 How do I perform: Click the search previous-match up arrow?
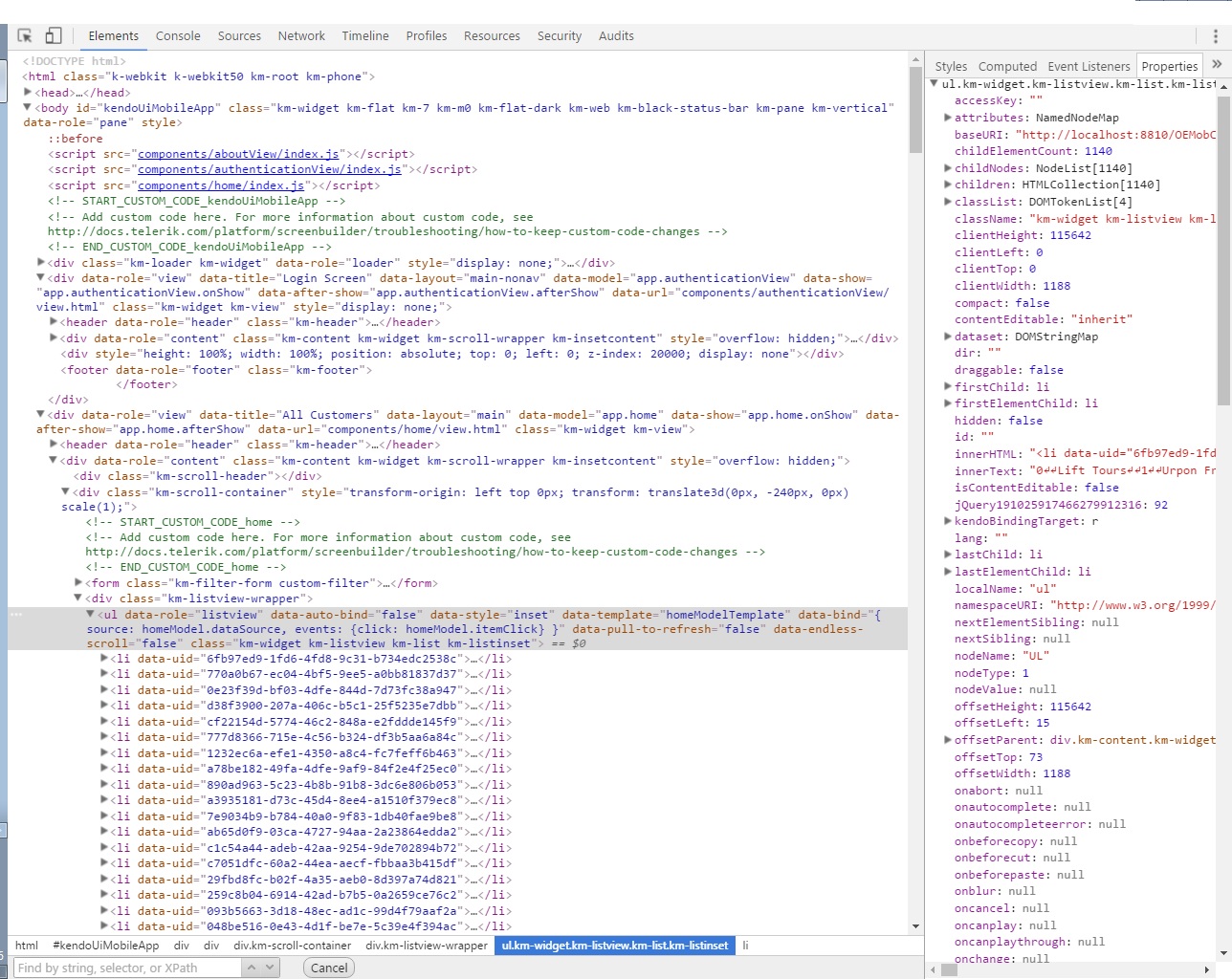[x=251, y=968]
